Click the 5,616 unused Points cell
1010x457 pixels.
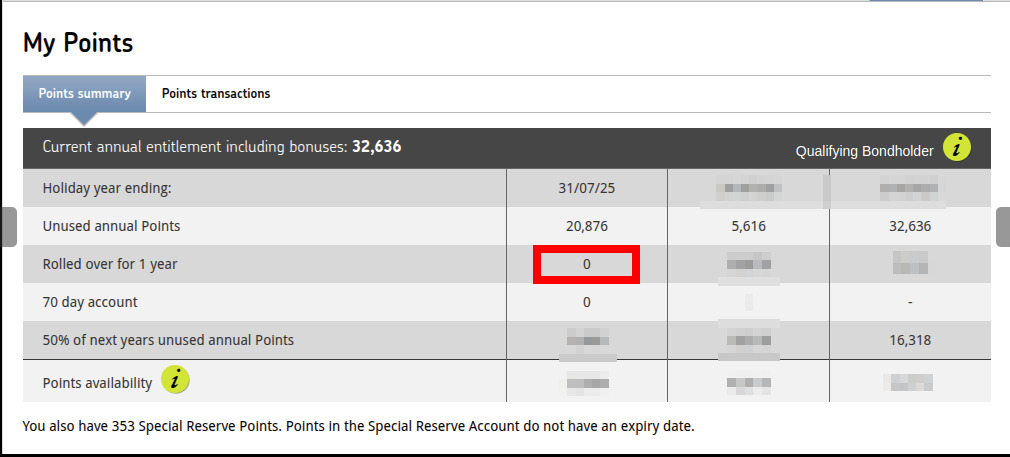coord(748,226)
